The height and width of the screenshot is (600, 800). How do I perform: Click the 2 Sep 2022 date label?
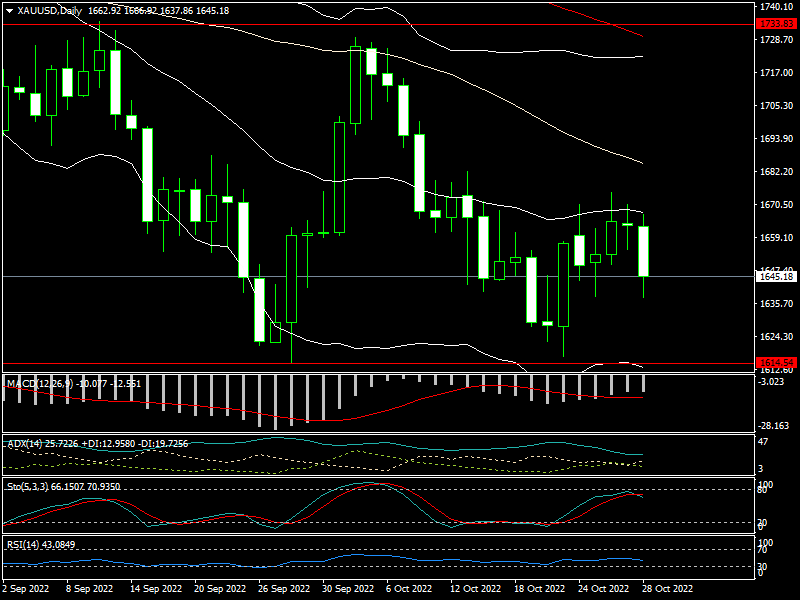[28, 591]
